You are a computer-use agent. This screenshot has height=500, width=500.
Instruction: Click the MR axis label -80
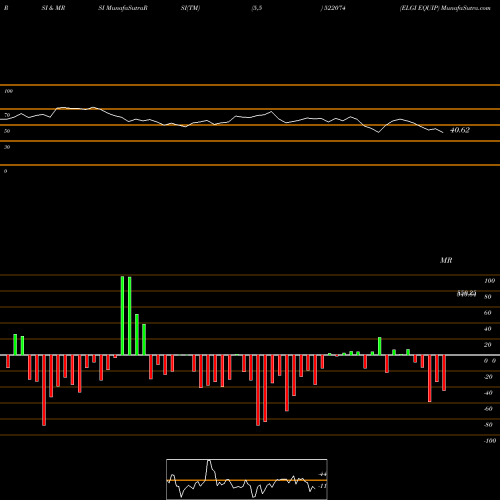point(488,425)
